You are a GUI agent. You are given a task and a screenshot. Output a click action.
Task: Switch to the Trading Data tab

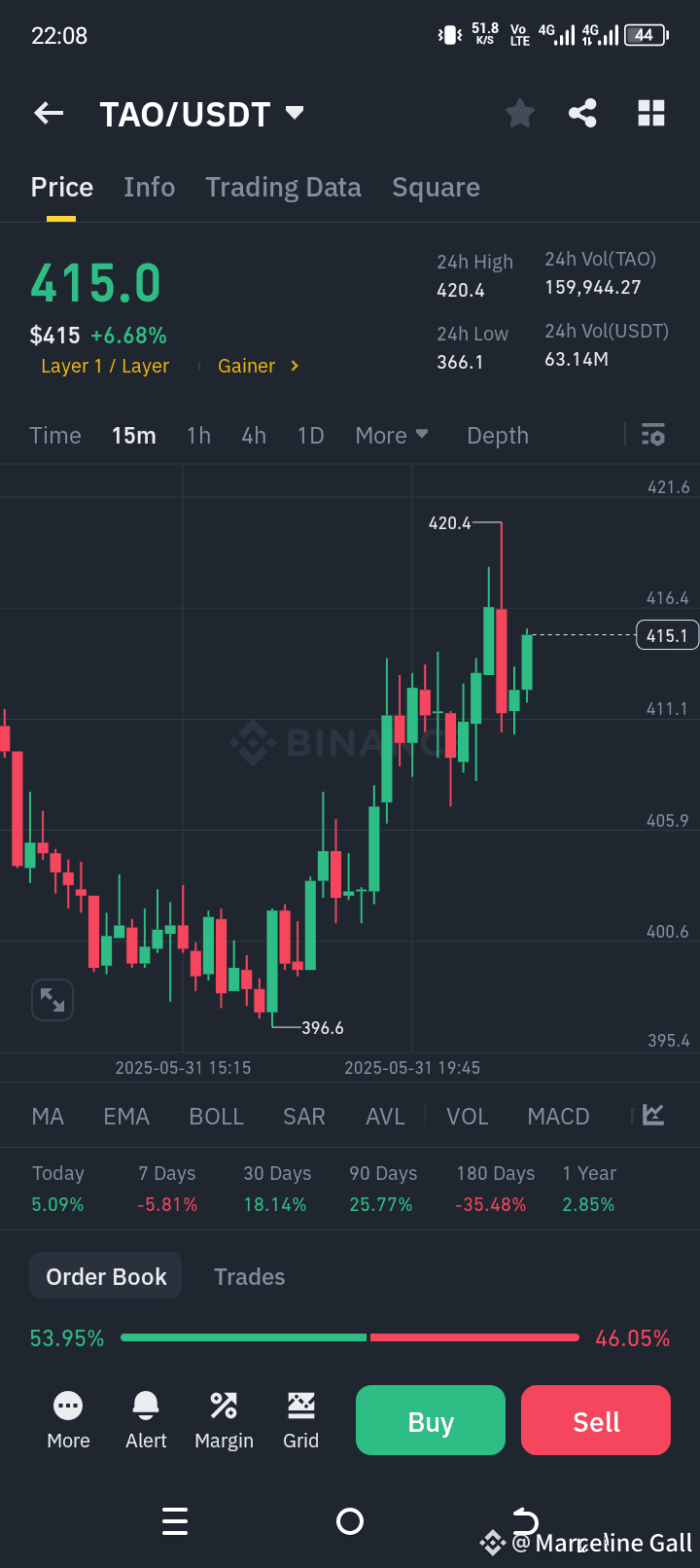click(283, 187)
